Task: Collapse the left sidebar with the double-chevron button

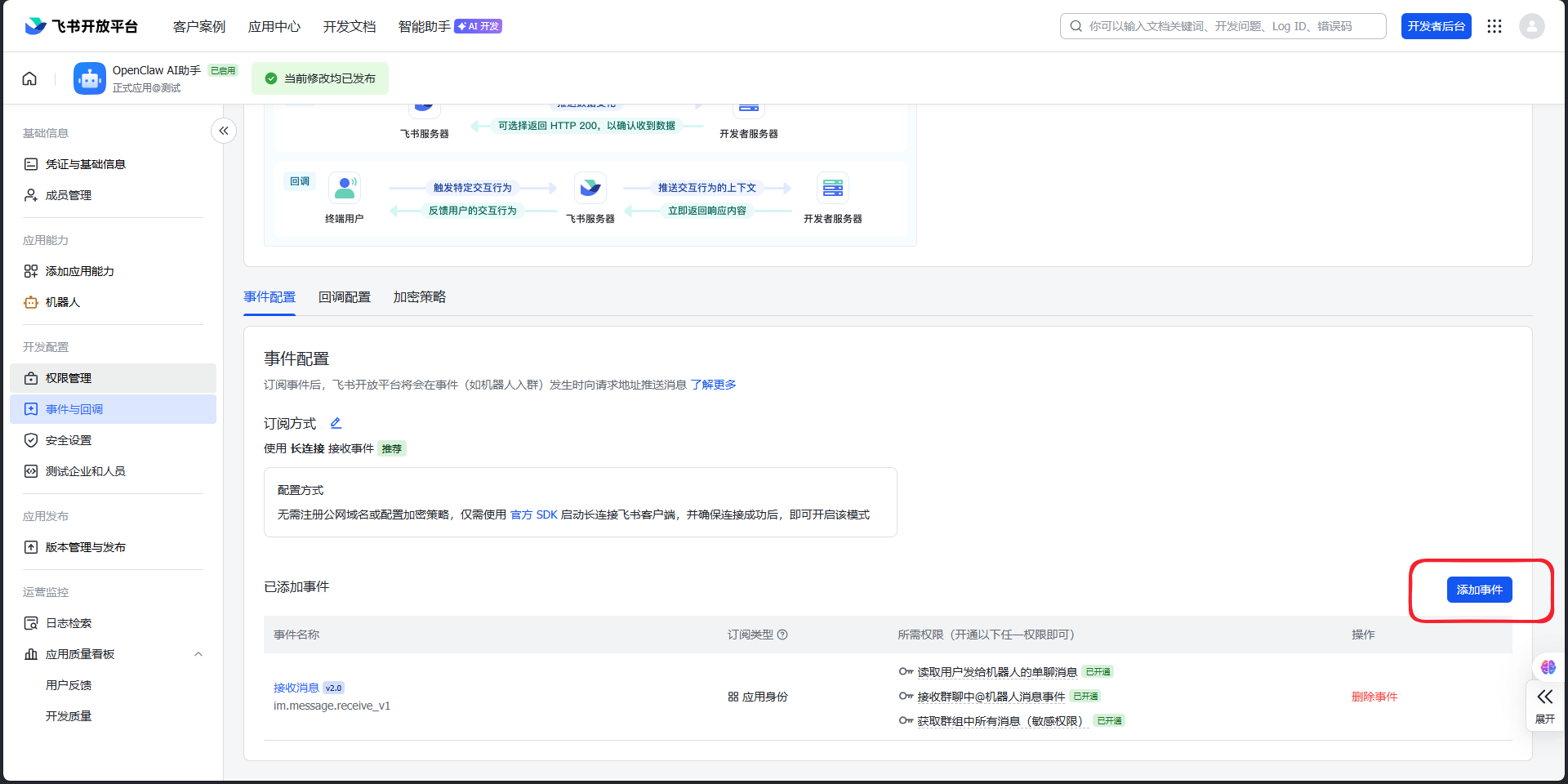Action: pos(224,131)
